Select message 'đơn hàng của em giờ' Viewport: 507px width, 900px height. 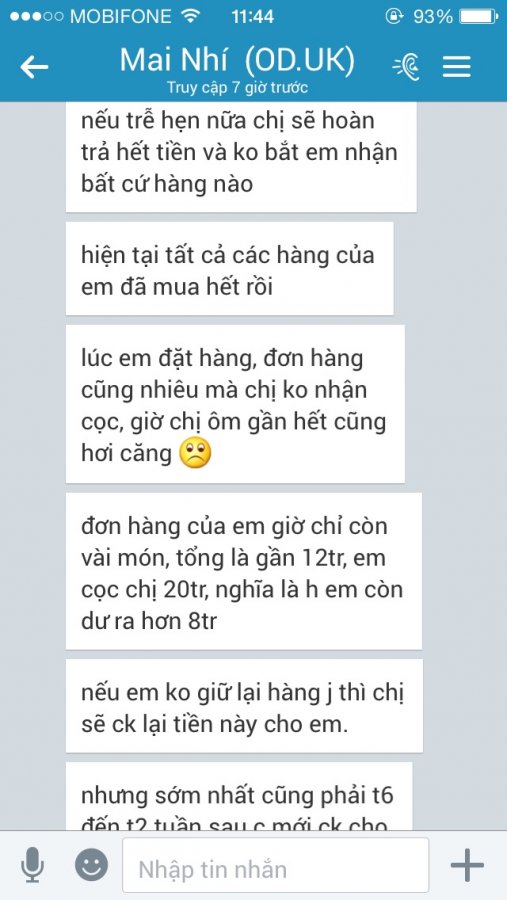pos(244,571)
